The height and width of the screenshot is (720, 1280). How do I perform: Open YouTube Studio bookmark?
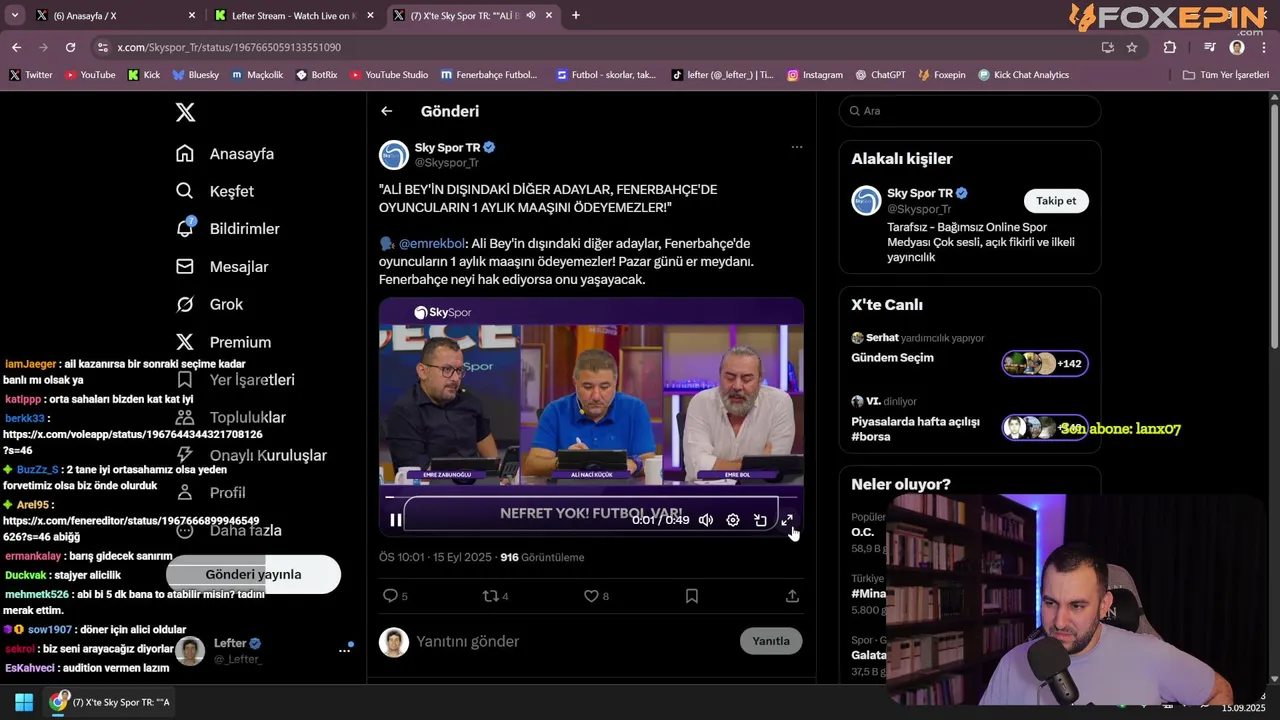389,75
